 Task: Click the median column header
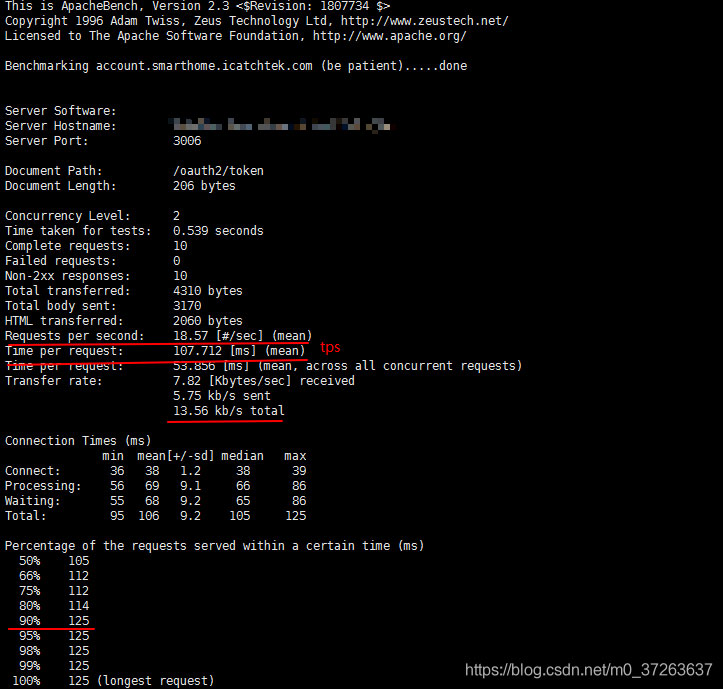(243, 456)
